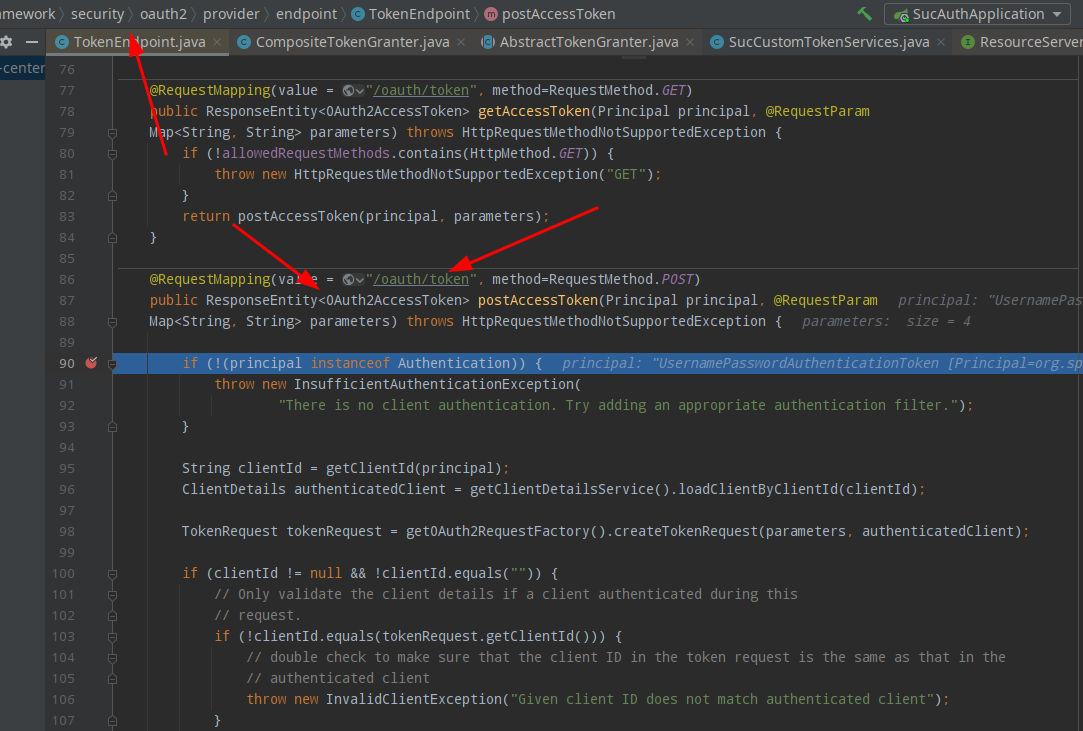Click the 'provider' breadcrumb

231,14
